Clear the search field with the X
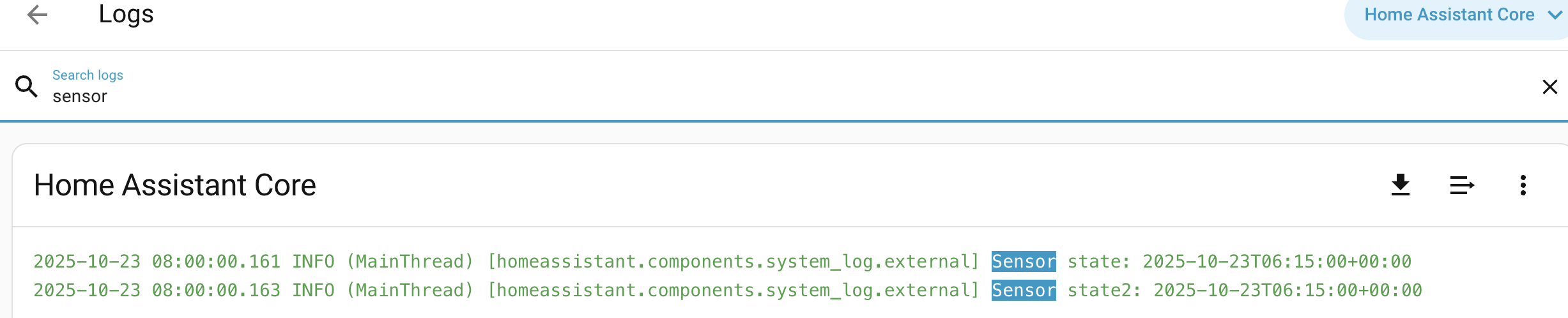This screenshot has height=318, width=1568. 1549,87
